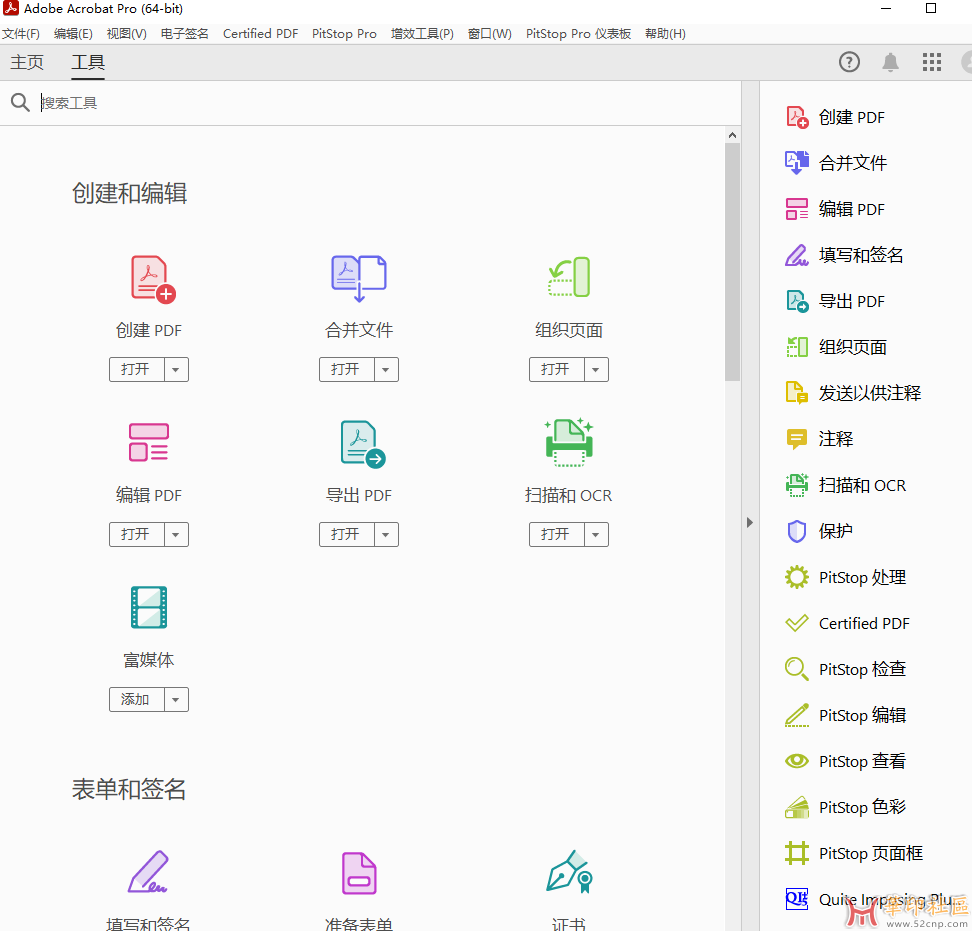Select 保护 shield tool in sidebar
The image size is (972, 931).
tap(819, 531)
